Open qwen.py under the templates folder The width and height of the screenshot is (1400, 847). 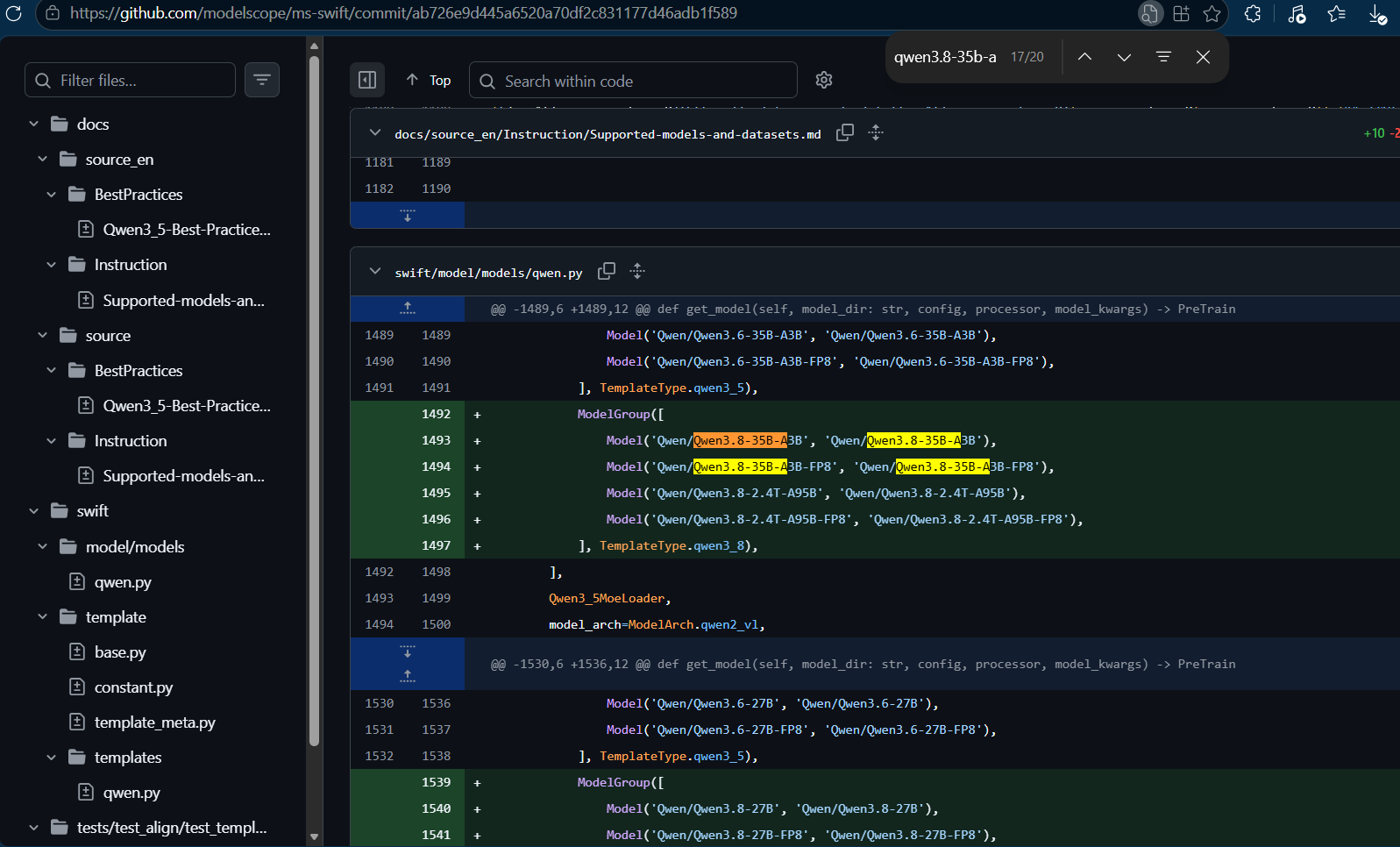coord(131,792)
